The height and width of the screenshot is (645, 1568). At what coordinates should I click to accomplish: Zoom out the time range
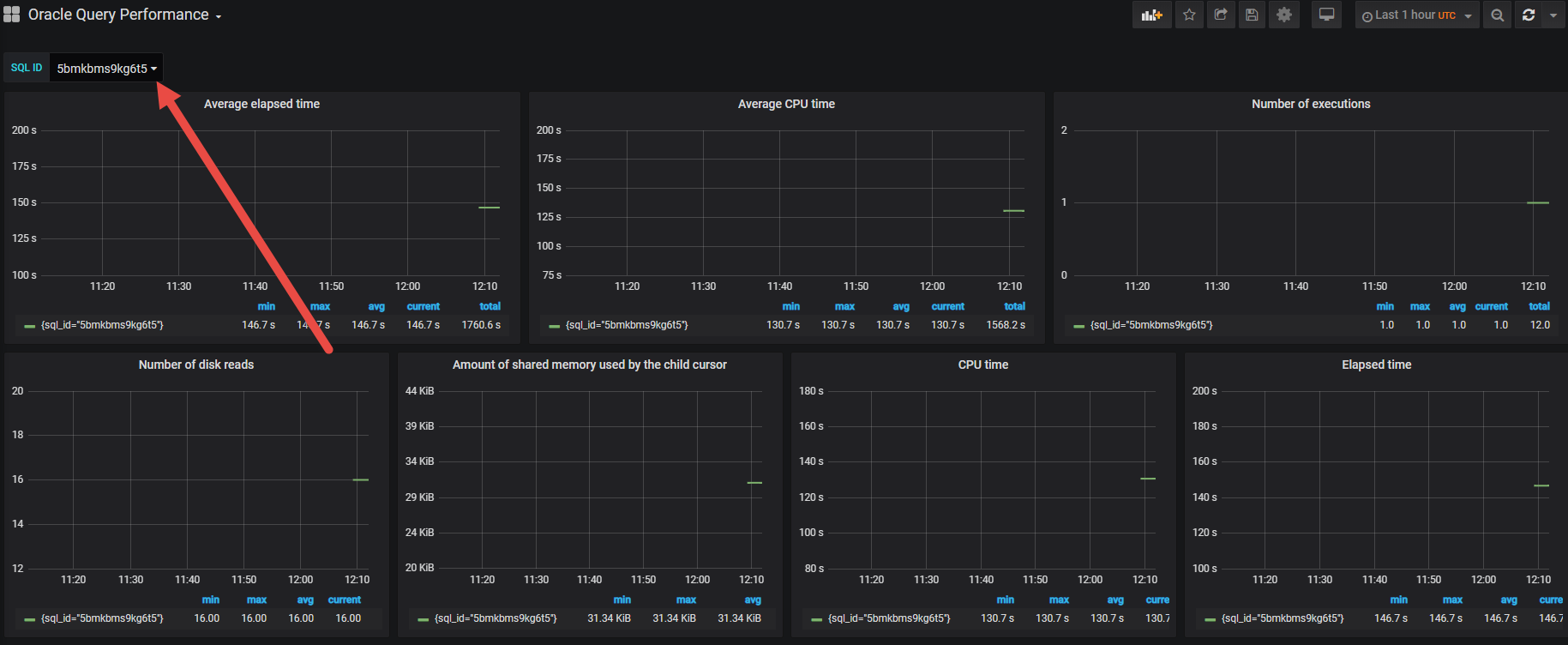click(1497, 15)
